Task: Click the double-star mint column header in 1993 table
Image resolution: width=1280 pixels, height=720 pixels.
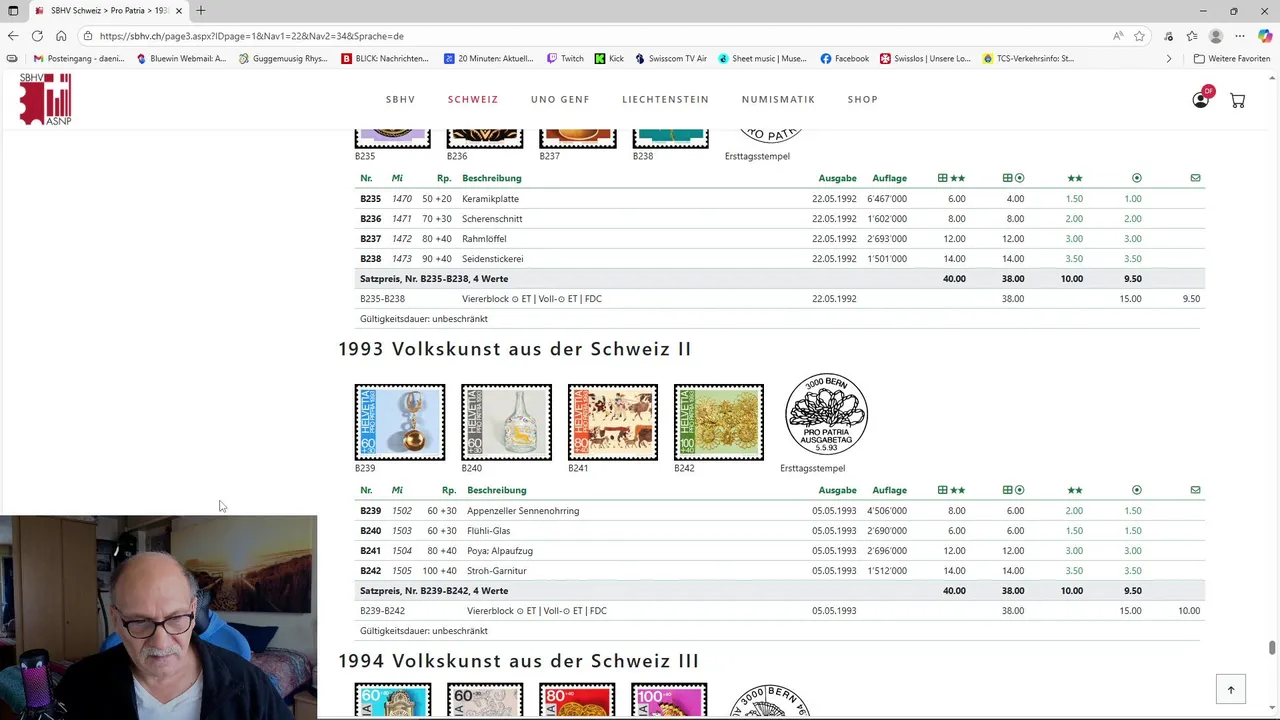Action: click(x=1075, y=490)
